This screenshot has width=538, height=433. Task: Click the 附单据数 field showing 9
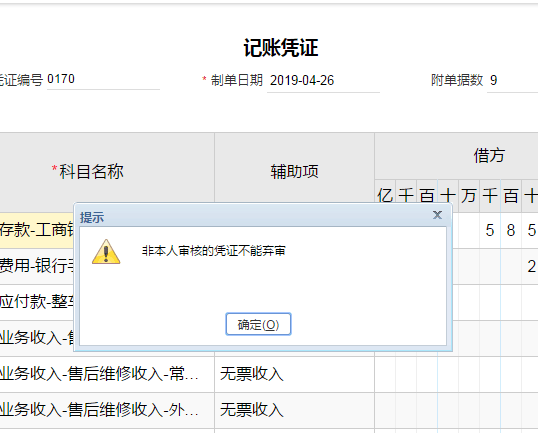[x=512, y=81]
